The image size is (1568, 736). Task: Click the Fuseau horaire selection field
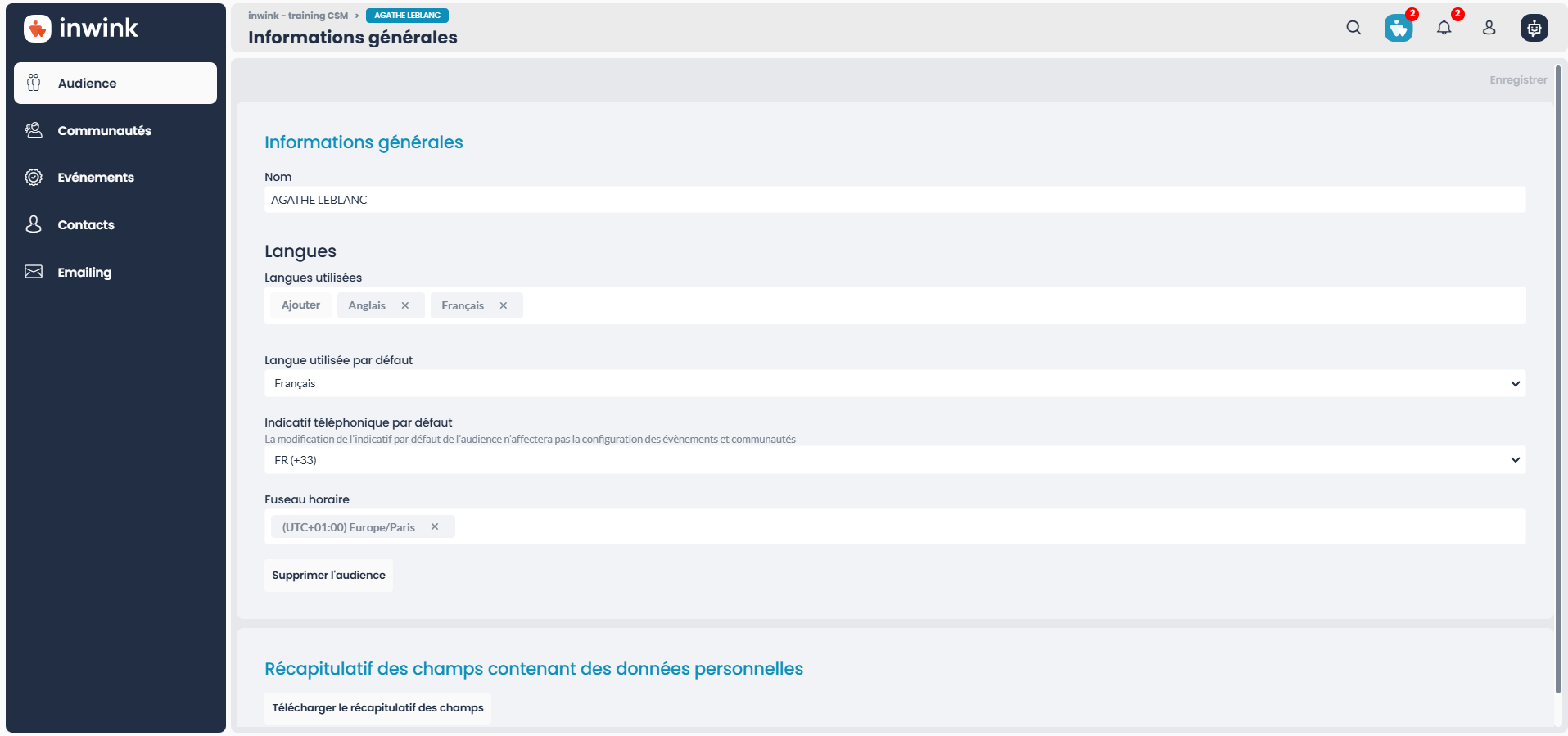pos(895,526)
